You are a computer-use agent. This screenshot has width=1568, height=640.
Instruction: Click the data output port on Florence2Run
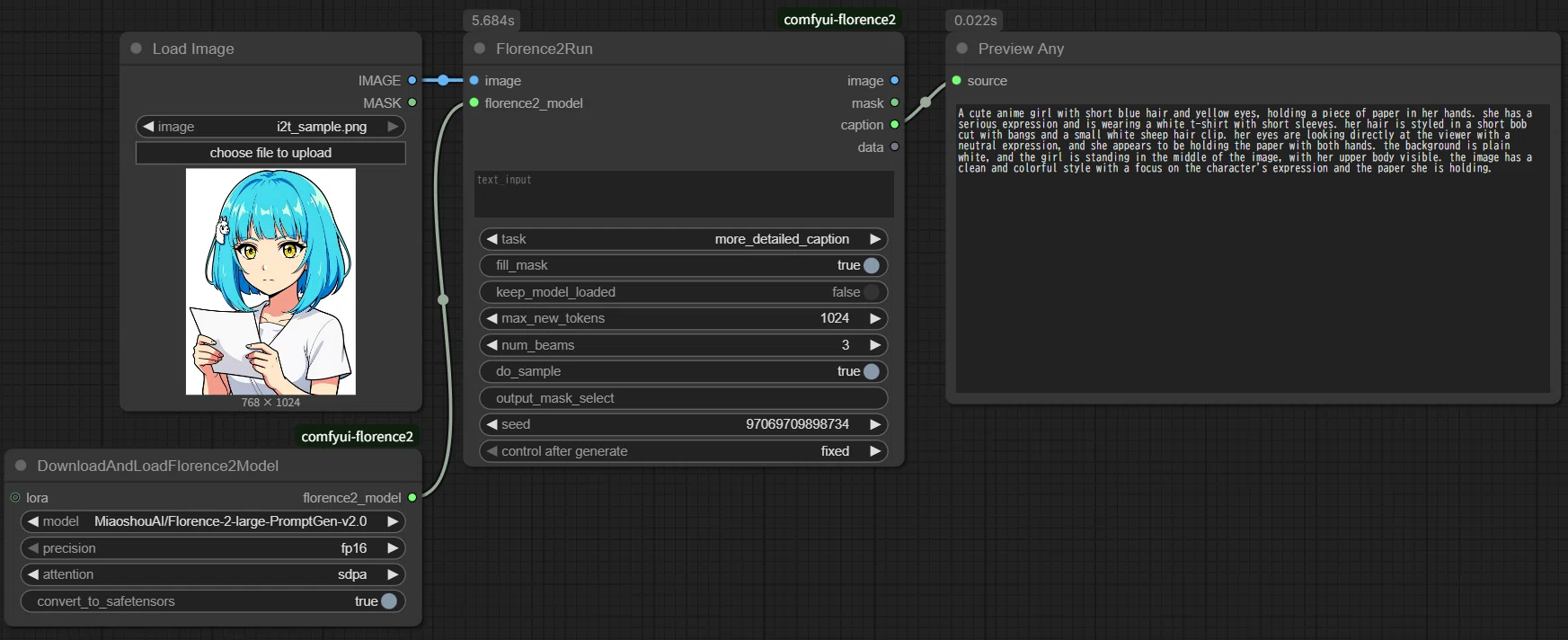894,147
